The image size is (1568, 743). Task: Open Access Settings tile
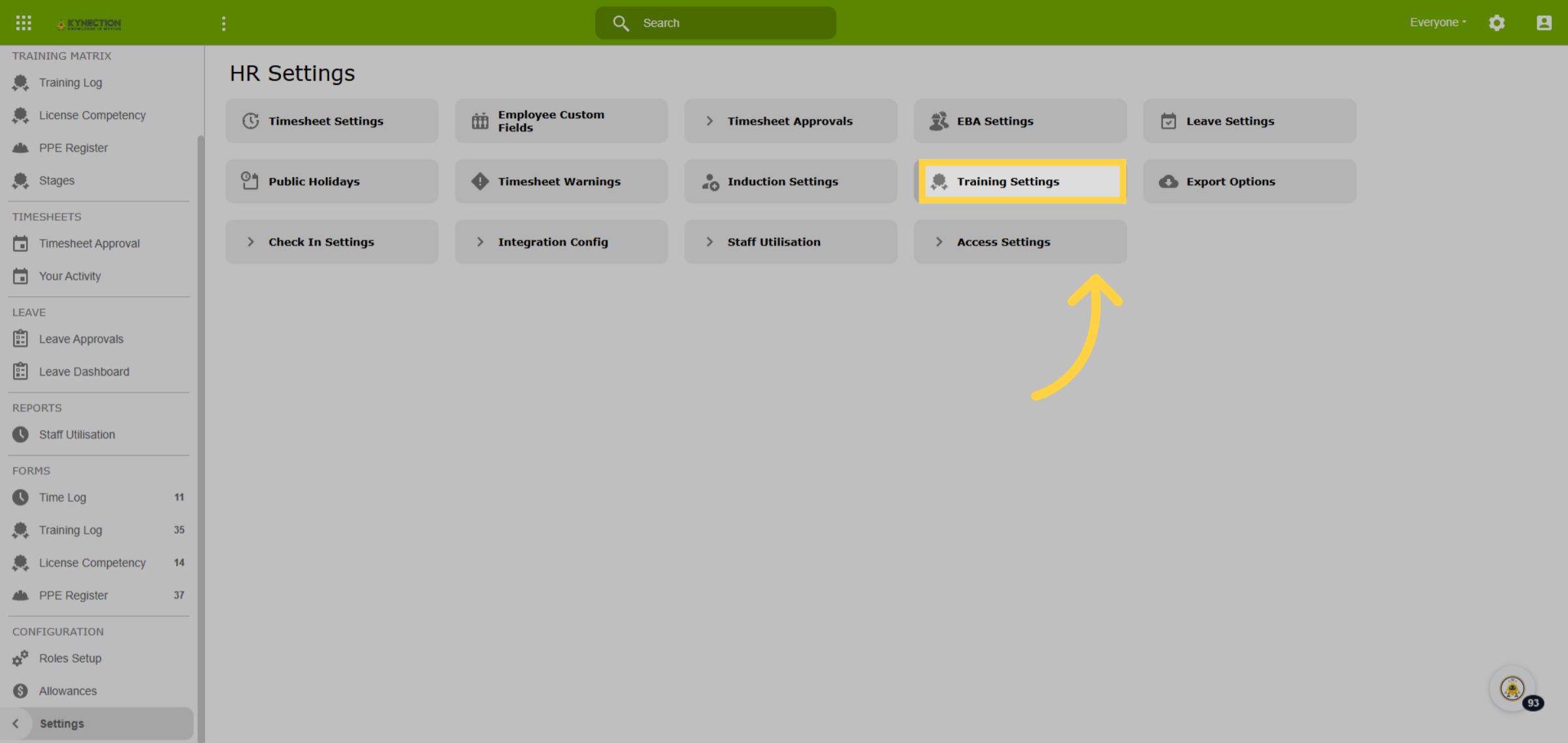click(1020, 242)
